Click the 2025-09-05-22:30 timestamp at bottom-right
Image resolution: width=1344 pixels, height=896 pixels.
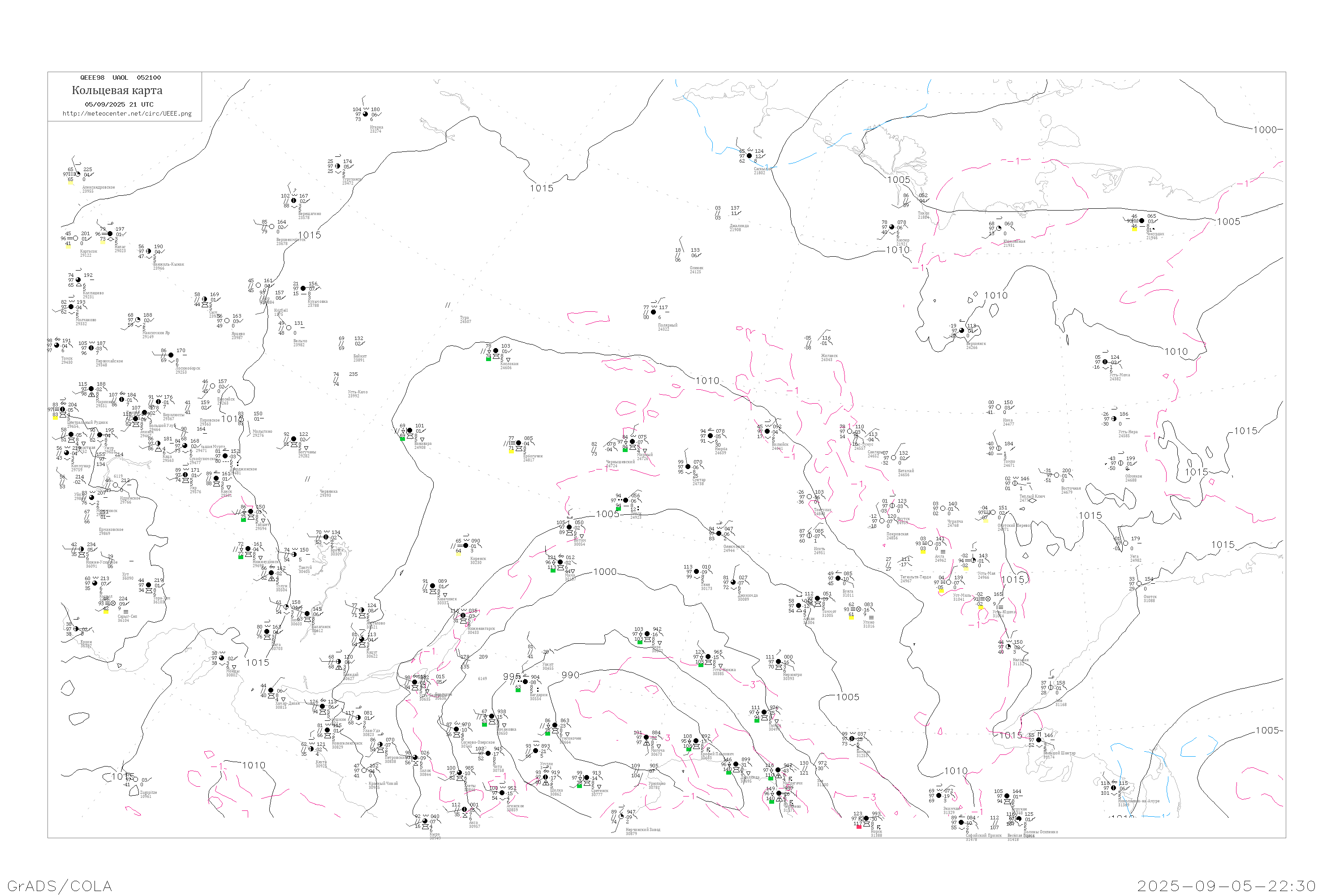click(x=1227, y=886)
